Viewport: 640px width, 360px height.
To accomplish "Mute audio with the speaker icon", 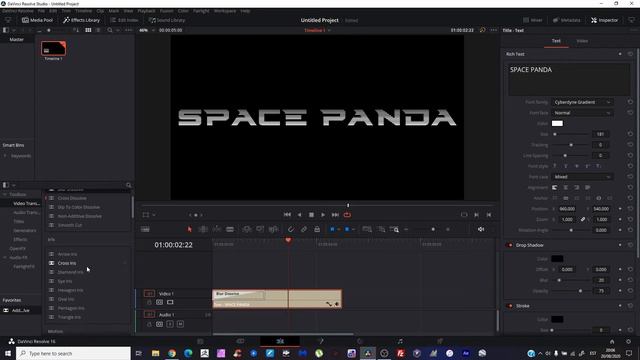I will coord(481,229).
